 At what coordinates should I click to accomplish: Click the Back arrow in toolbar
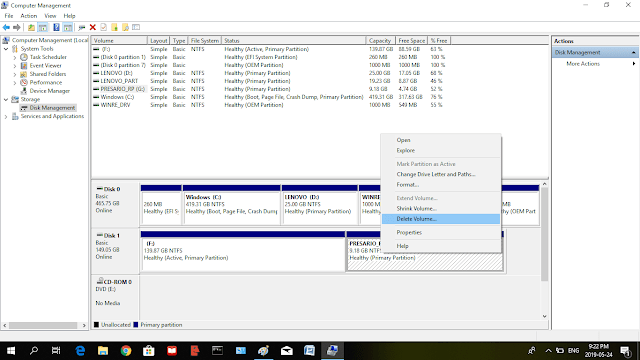(6, 27)
